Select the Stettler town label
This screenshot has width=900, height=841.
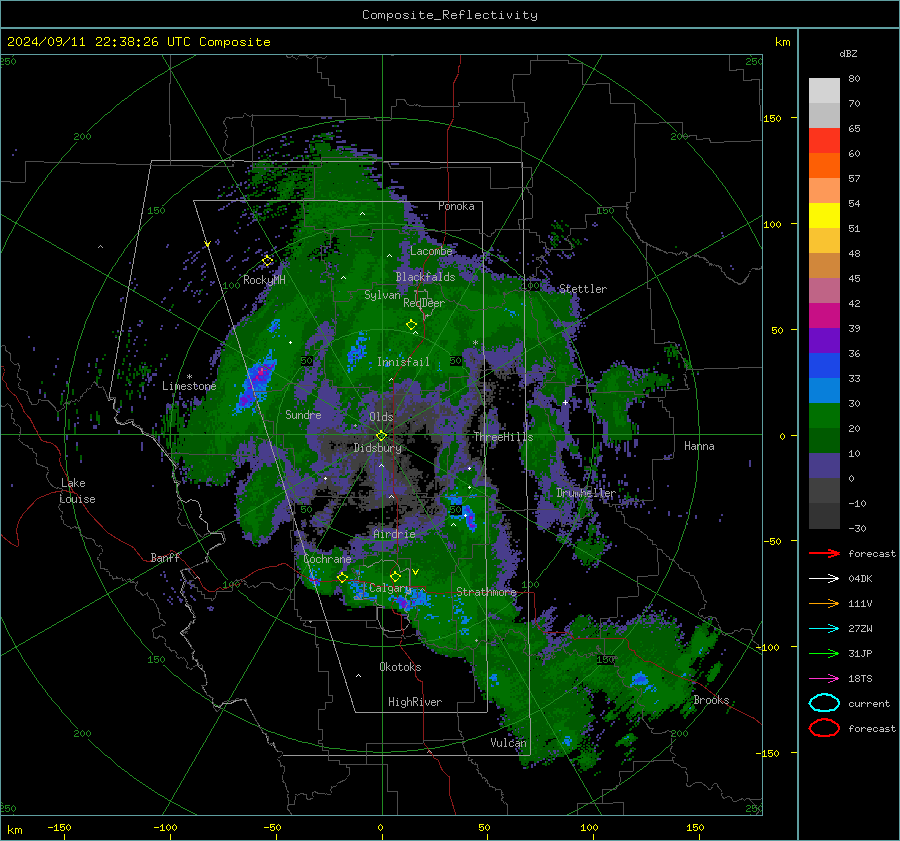tap(583, 289)
